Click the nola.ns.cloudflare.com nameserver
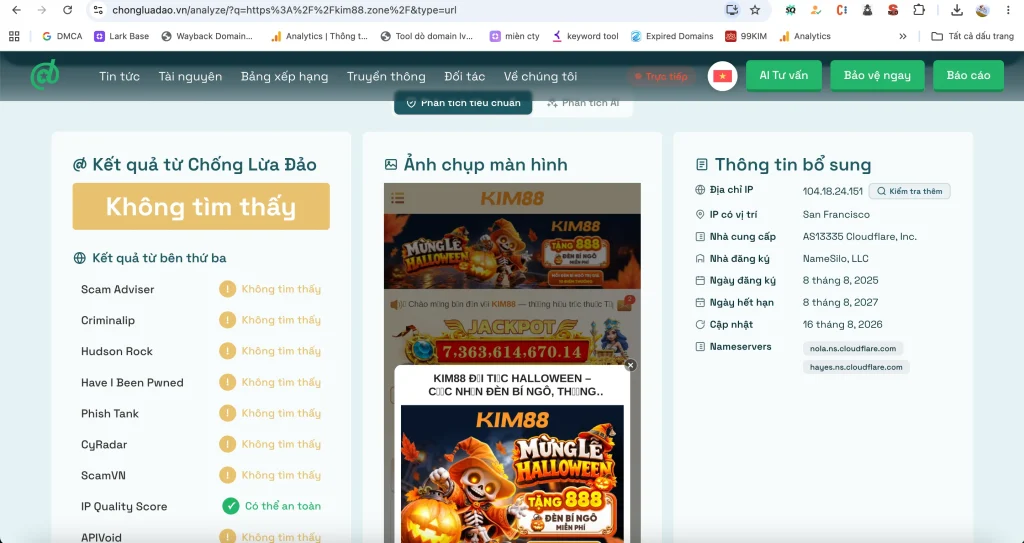 pos(853,348)
